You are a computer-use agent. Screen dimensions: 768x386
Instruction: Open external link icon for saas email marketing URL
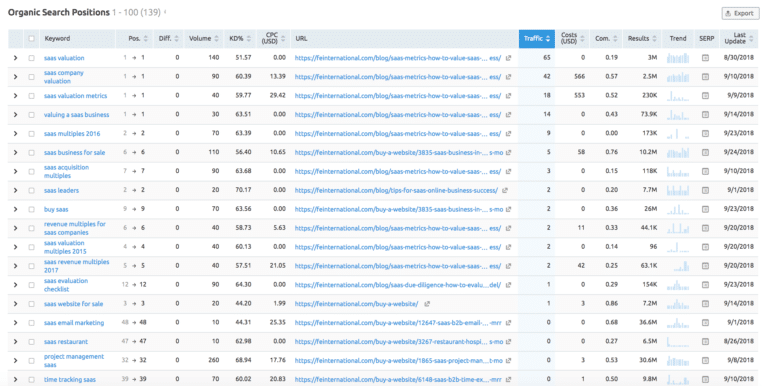pyautogui.click(x=508, y=322)
